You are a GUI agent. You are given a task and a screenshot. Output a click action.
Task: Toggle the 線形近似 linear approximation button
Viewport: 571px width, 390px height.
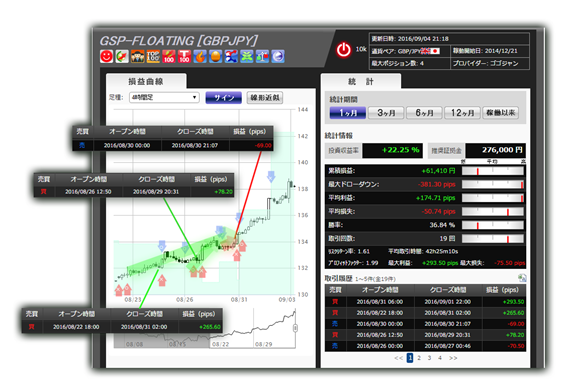265,98
